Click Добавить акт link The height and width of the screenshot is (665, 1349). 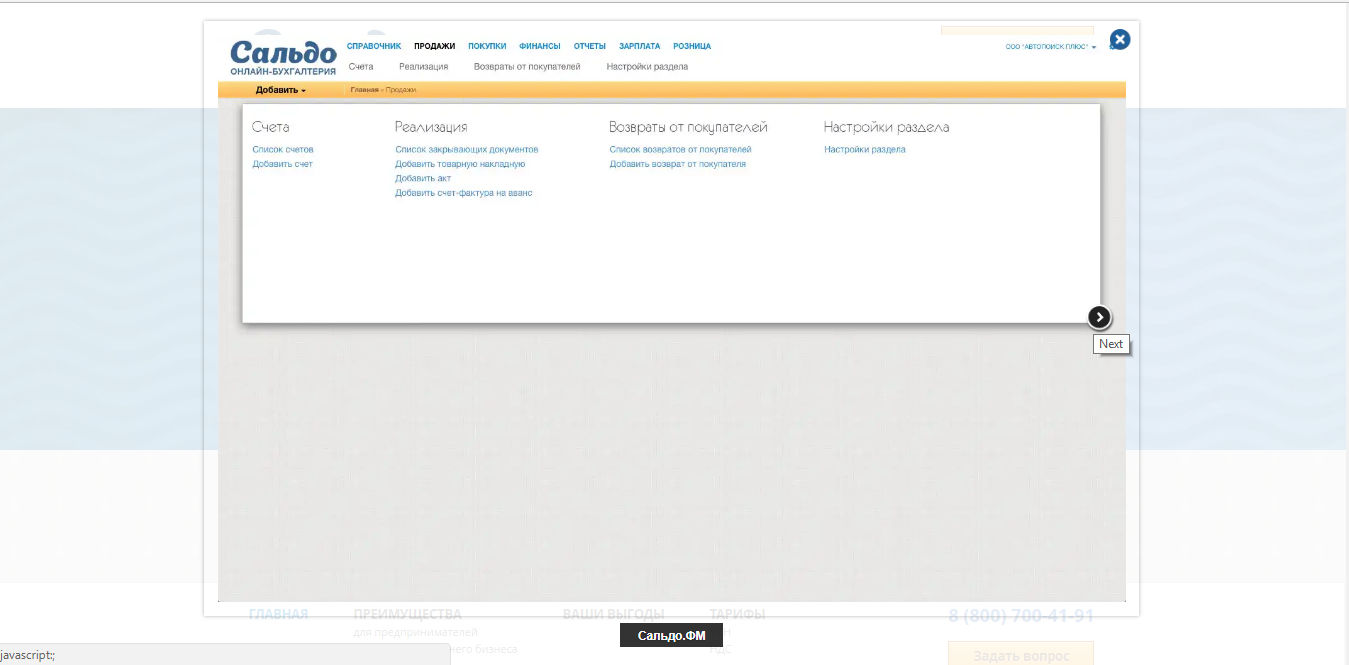pos(423,178)
